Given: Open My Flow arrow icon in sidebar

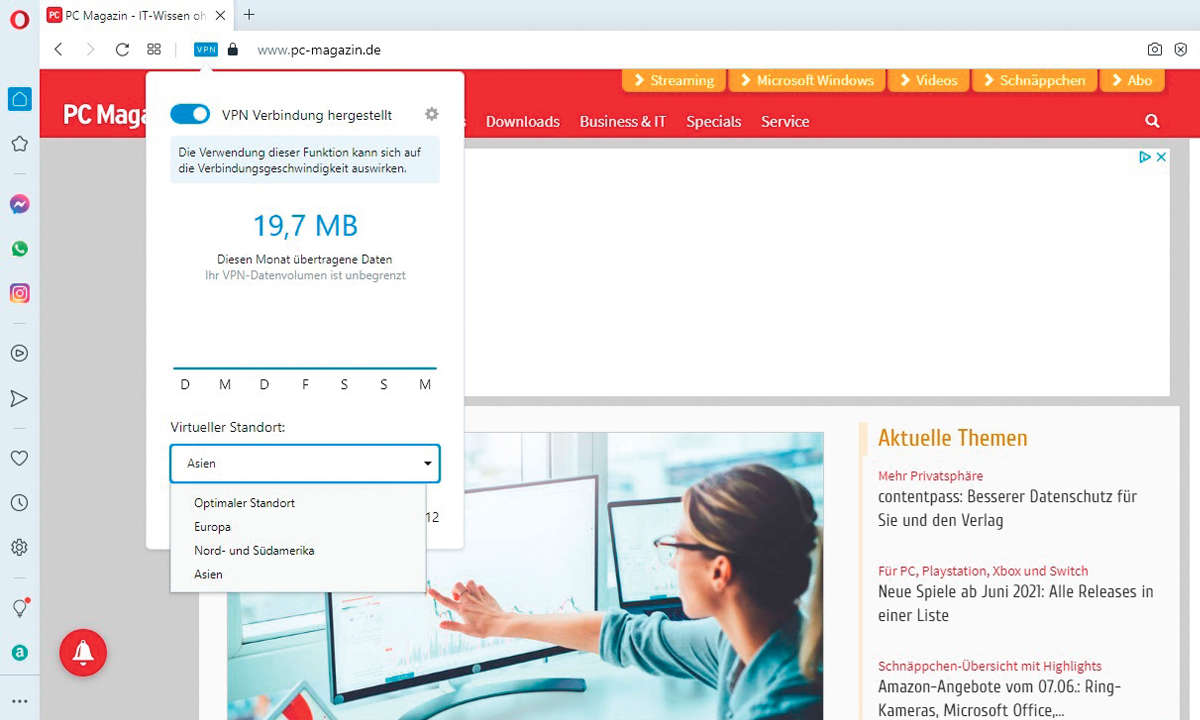Looking at the screenshot, I should (19, 398).
